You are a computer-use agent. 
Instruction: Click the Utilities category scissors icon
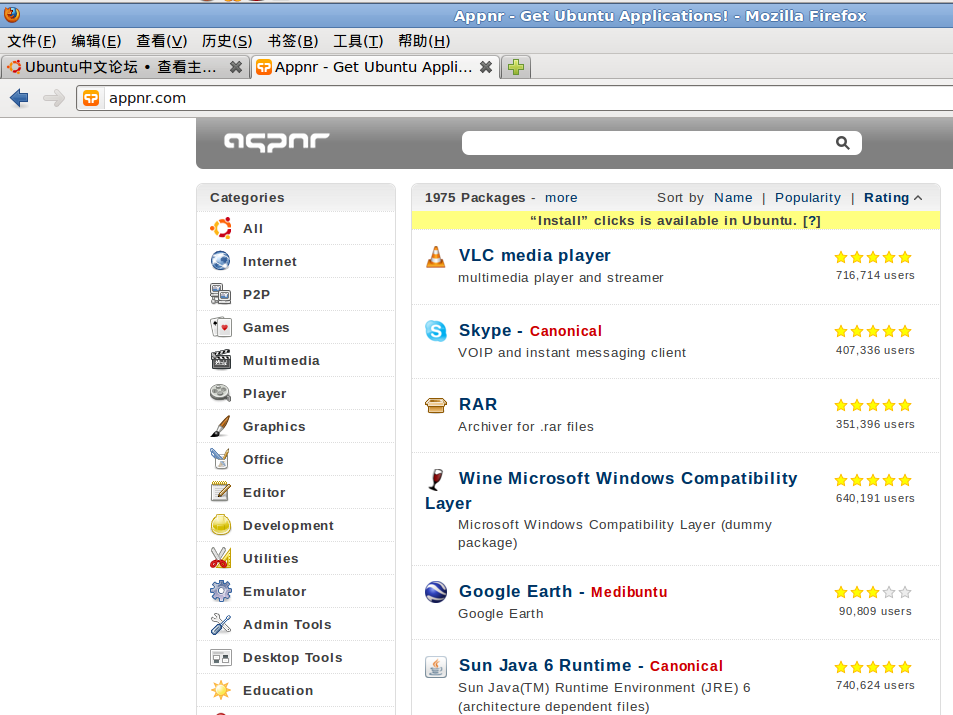coord(221,558)
